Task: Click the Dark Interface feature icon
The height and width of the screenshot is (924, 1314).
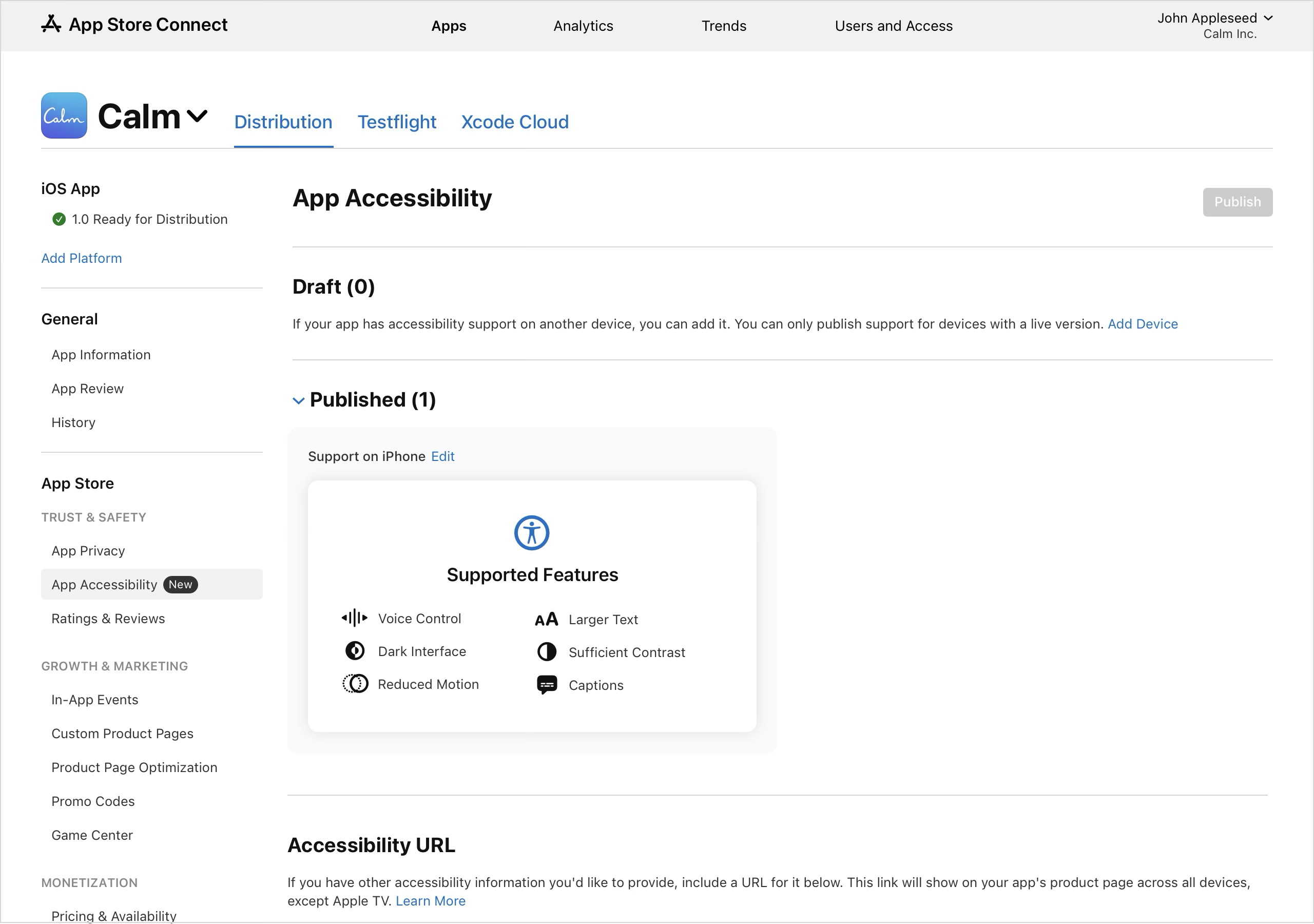Action: pyautogui.click(x=354, y=651)
